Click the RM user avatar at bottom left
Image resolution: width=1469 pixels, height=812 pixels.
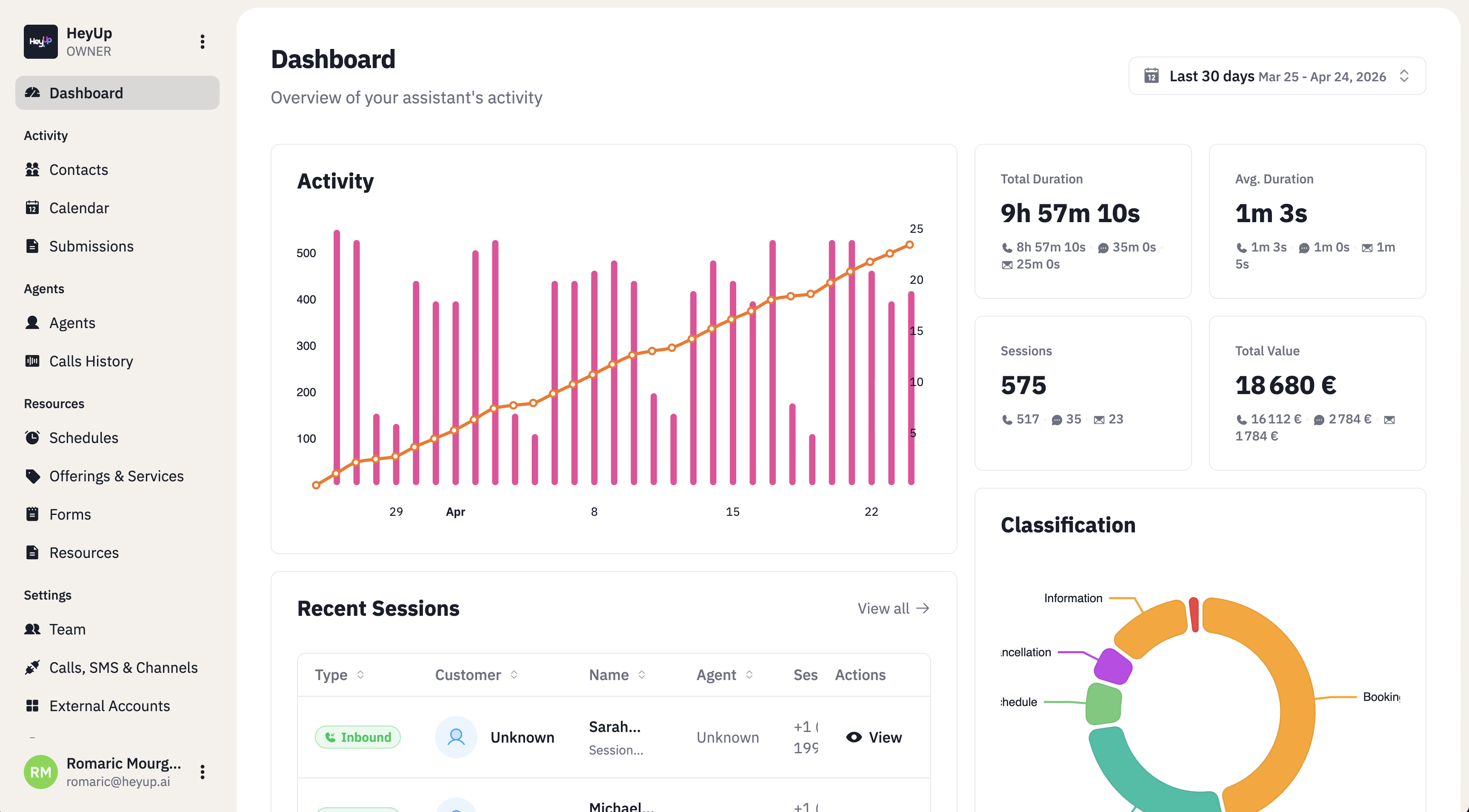(x=40, y=772)
